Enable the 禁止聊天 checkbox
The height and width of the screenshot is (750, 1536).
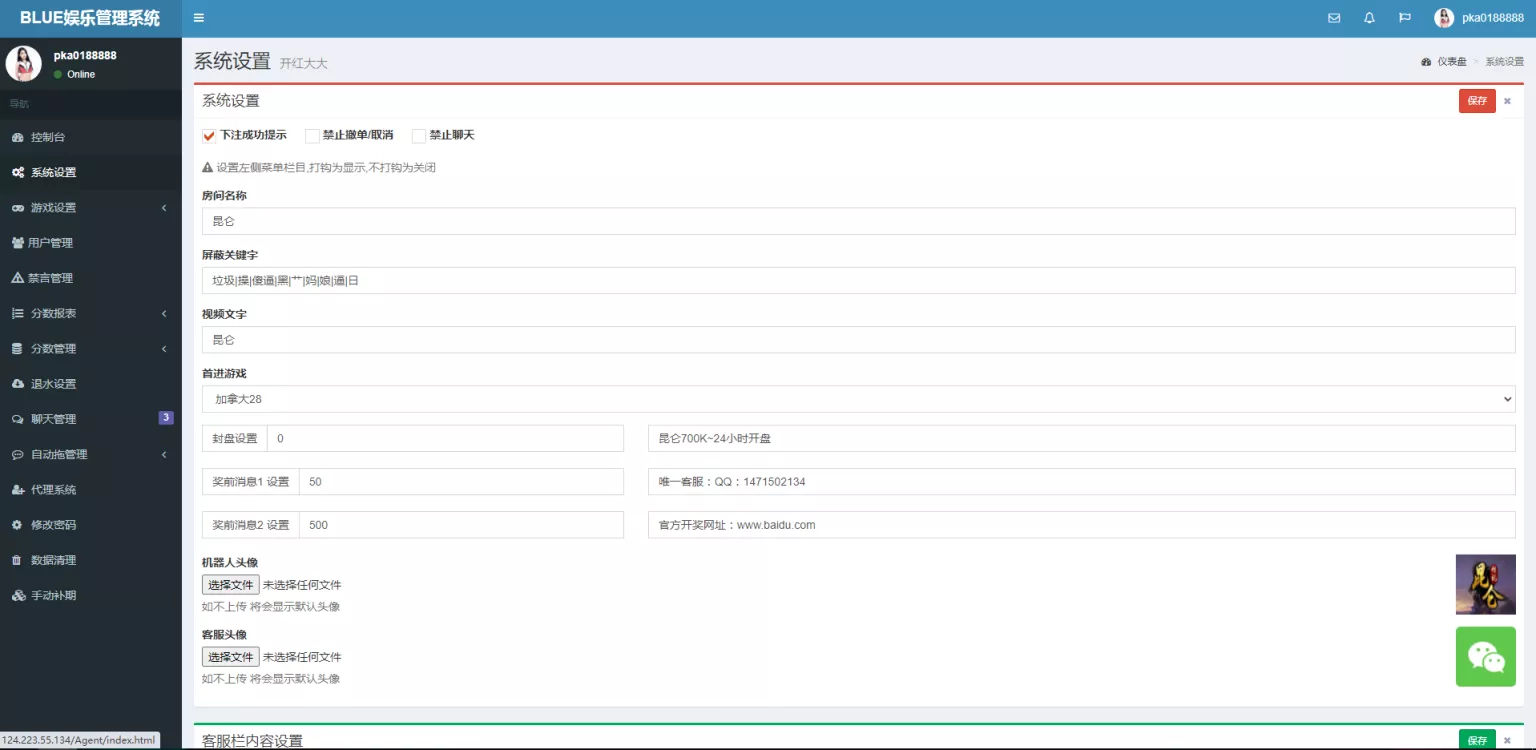(x=419, y=136)
